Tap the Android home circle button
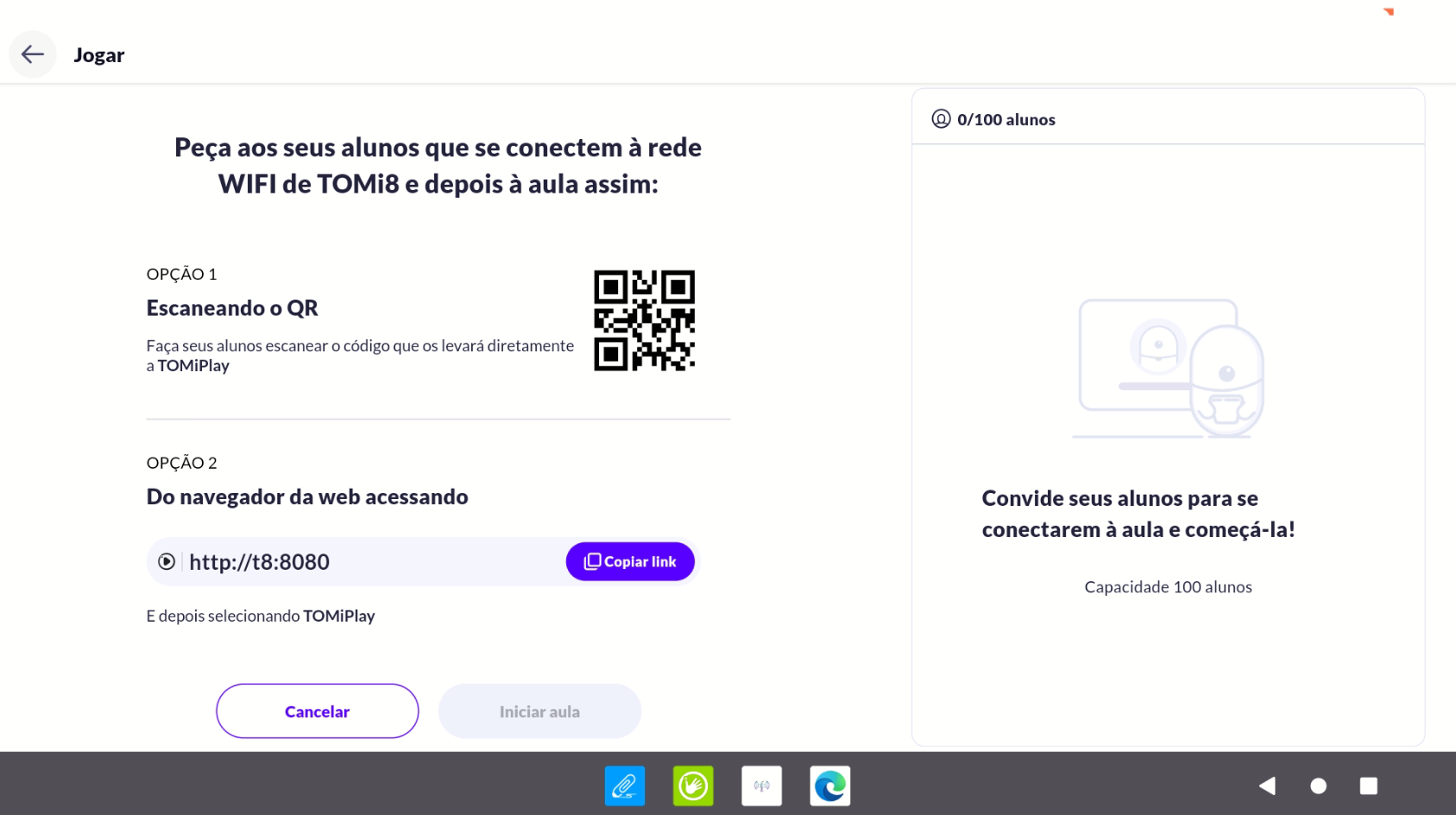This screenshot has width=1456, height=815. (x=1318, y=786)
